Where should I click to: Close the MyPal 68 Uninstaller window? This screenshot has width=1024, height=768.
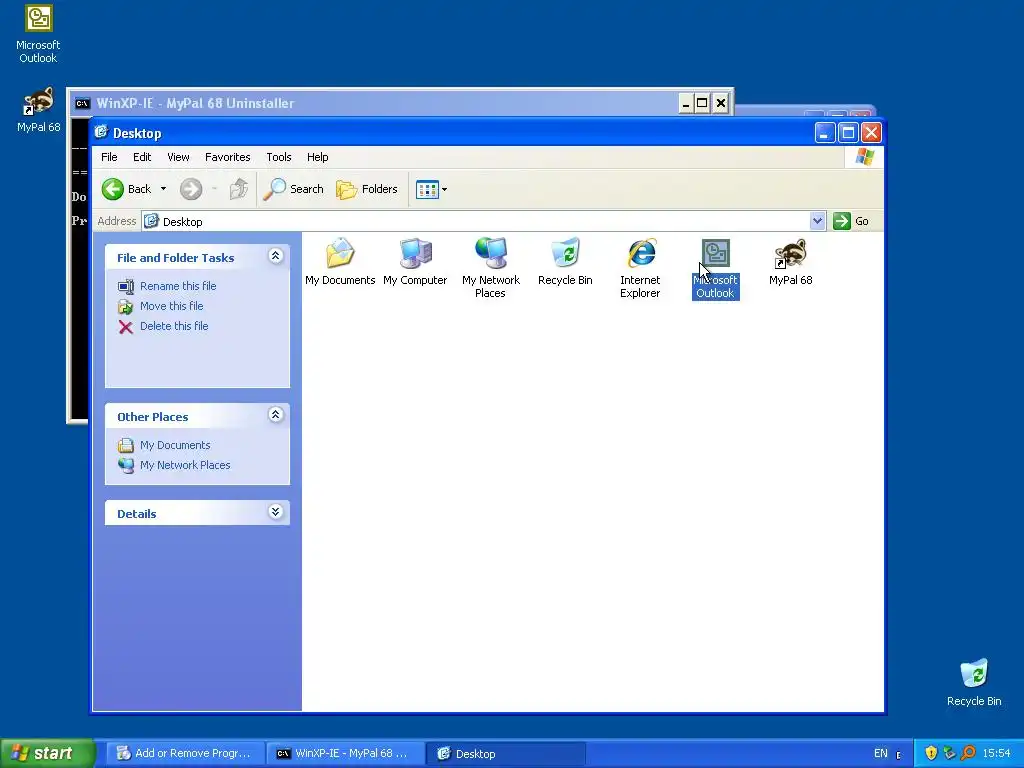pos(720,103)
